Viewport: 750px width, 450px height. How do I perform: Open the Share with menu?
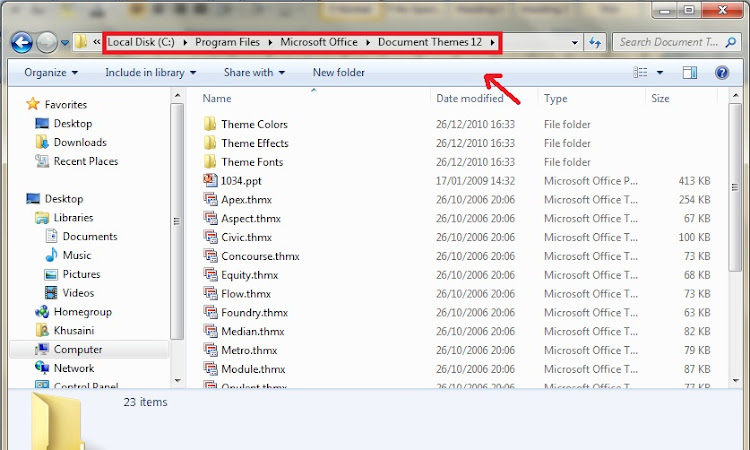254,72
